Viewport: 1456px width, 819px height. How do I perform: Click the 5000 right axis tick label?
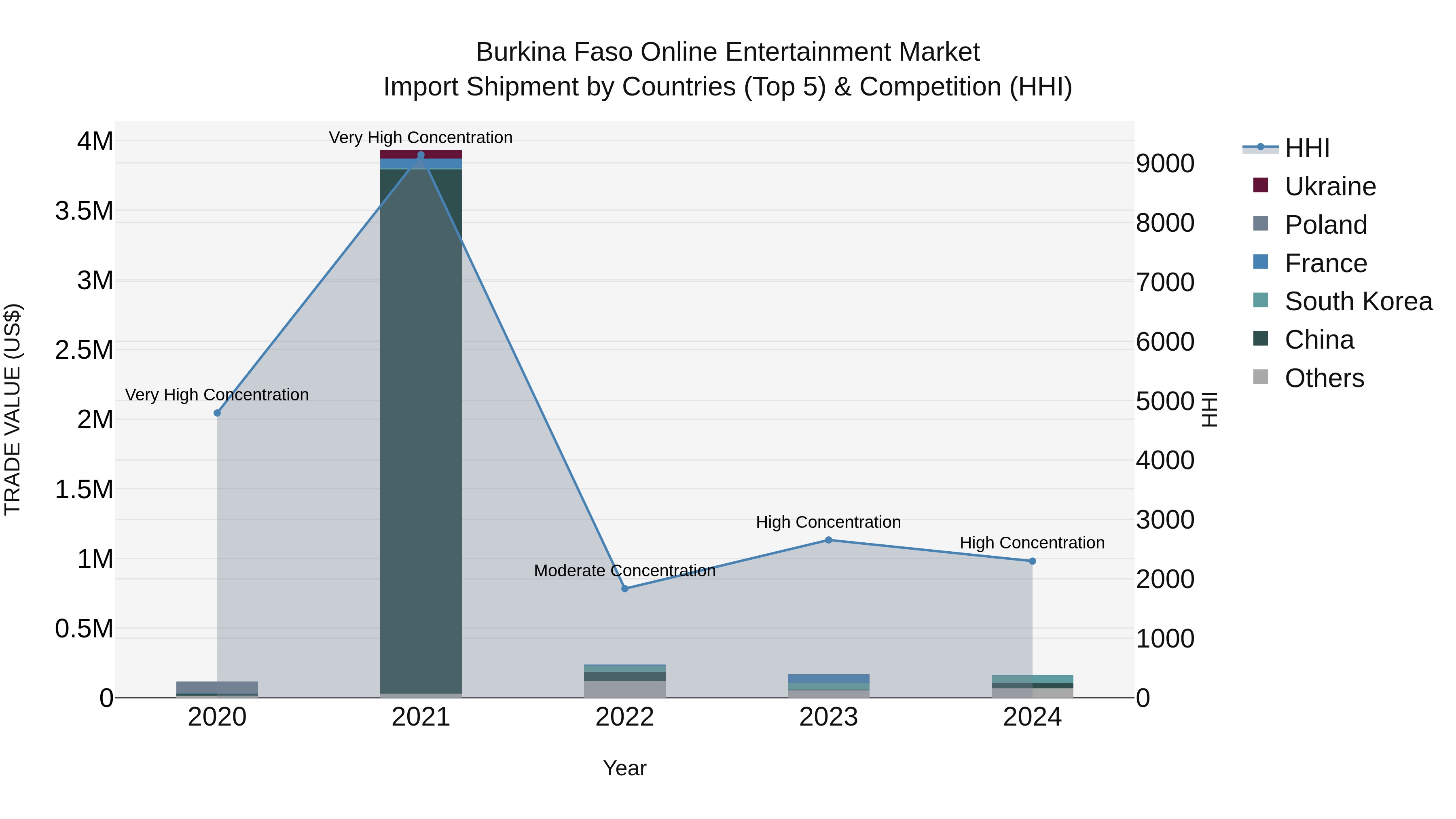pos(1165,401)
